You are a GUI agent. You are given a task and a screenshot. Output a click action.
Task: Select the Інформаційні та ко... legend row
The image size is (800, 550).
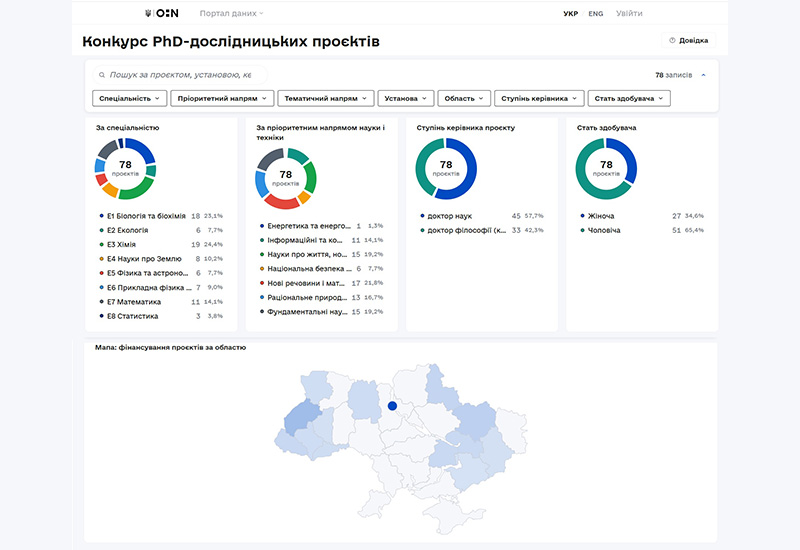pyautogui.click(x=321, y=240)
